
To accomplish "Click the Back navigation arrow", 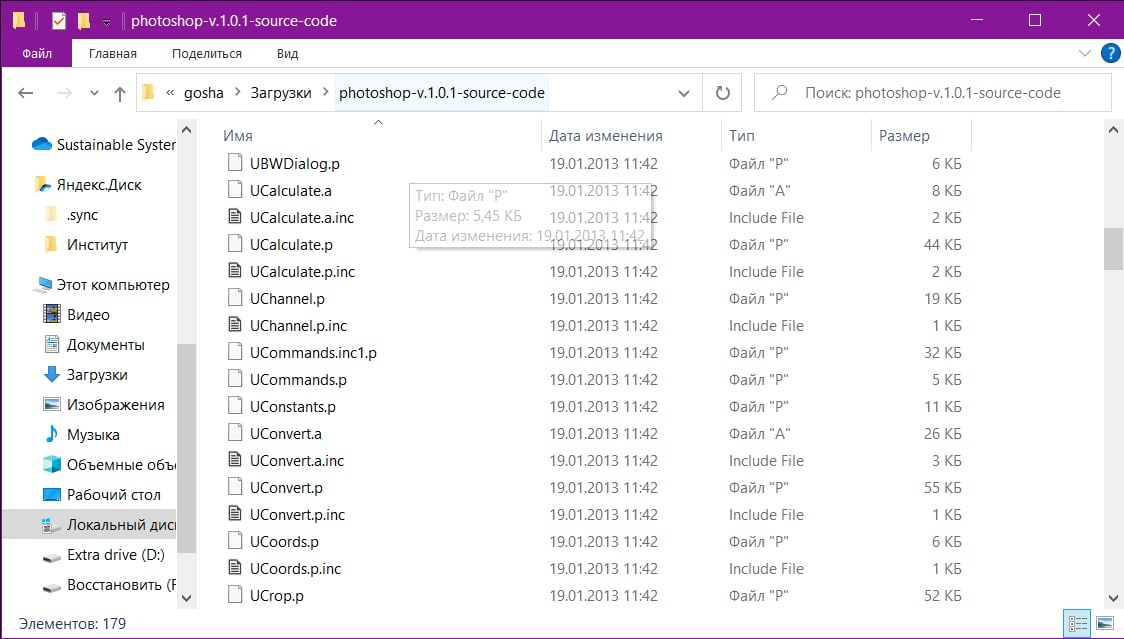I will [x=26, y=93].
